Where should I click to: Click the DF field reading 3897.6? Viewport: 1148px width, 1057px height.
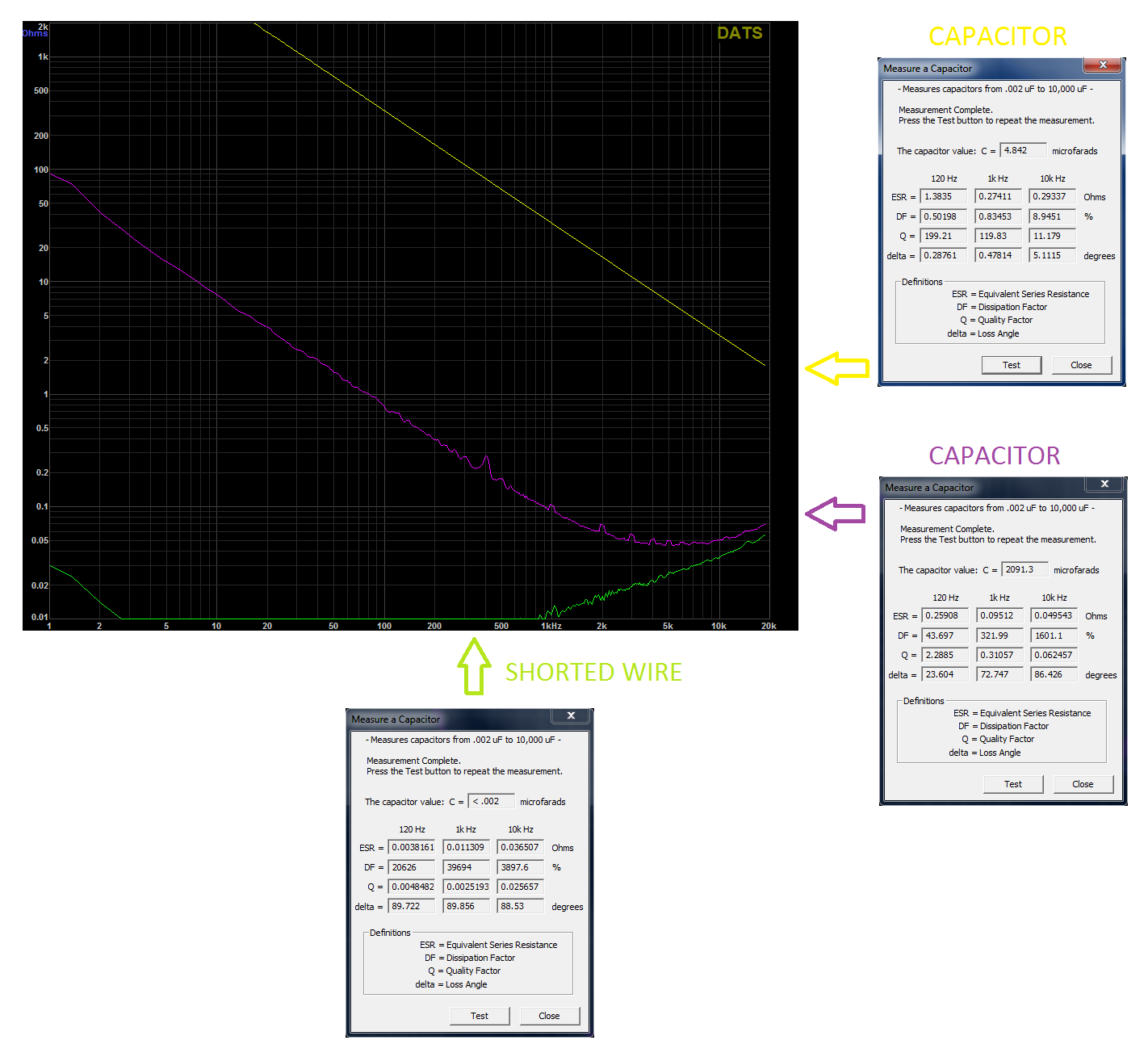click(x=521, y=867)
